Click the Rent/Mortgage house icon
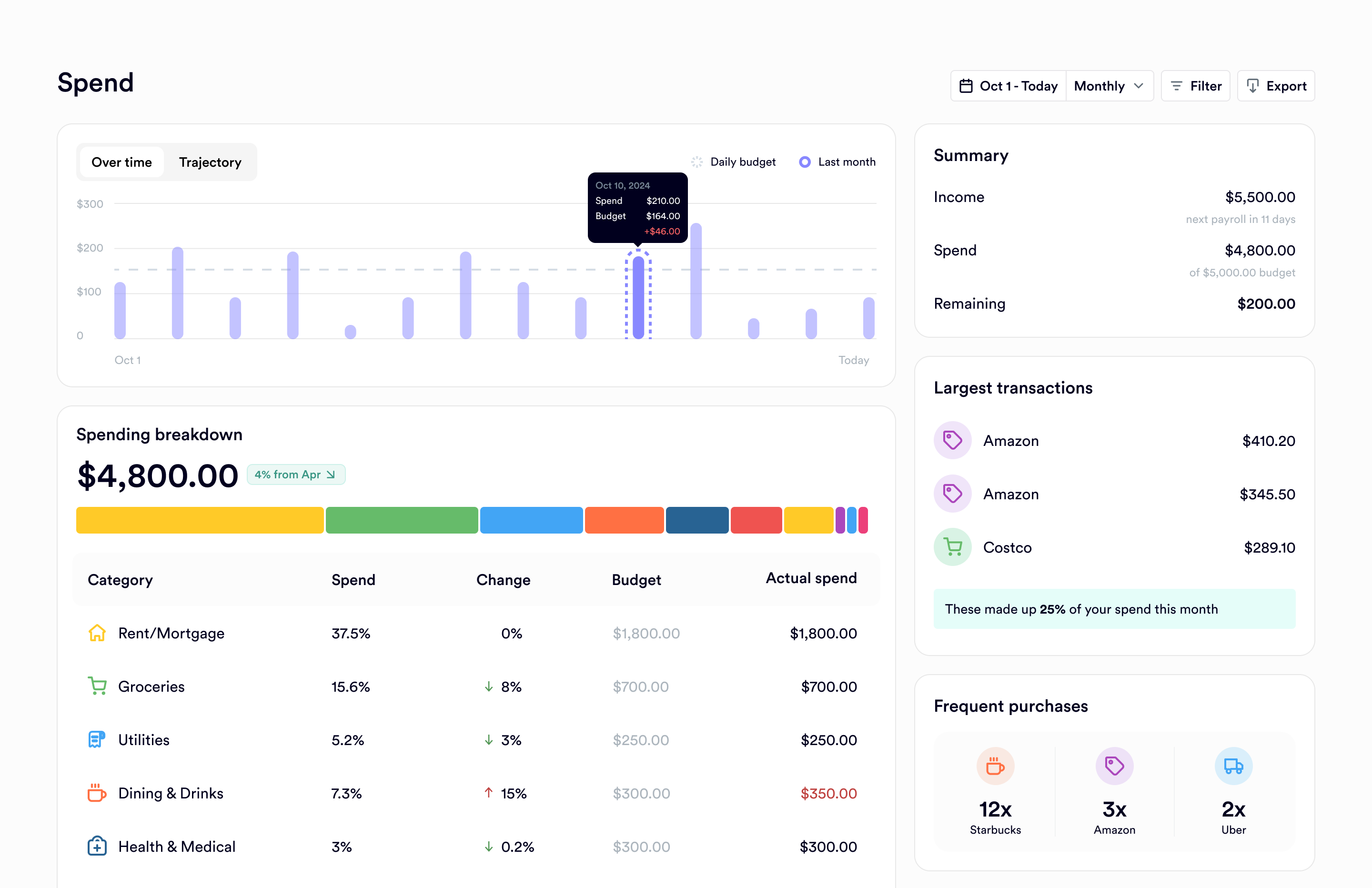Image resolution: width=1372 pixels, height=888 pixels. 97,633
